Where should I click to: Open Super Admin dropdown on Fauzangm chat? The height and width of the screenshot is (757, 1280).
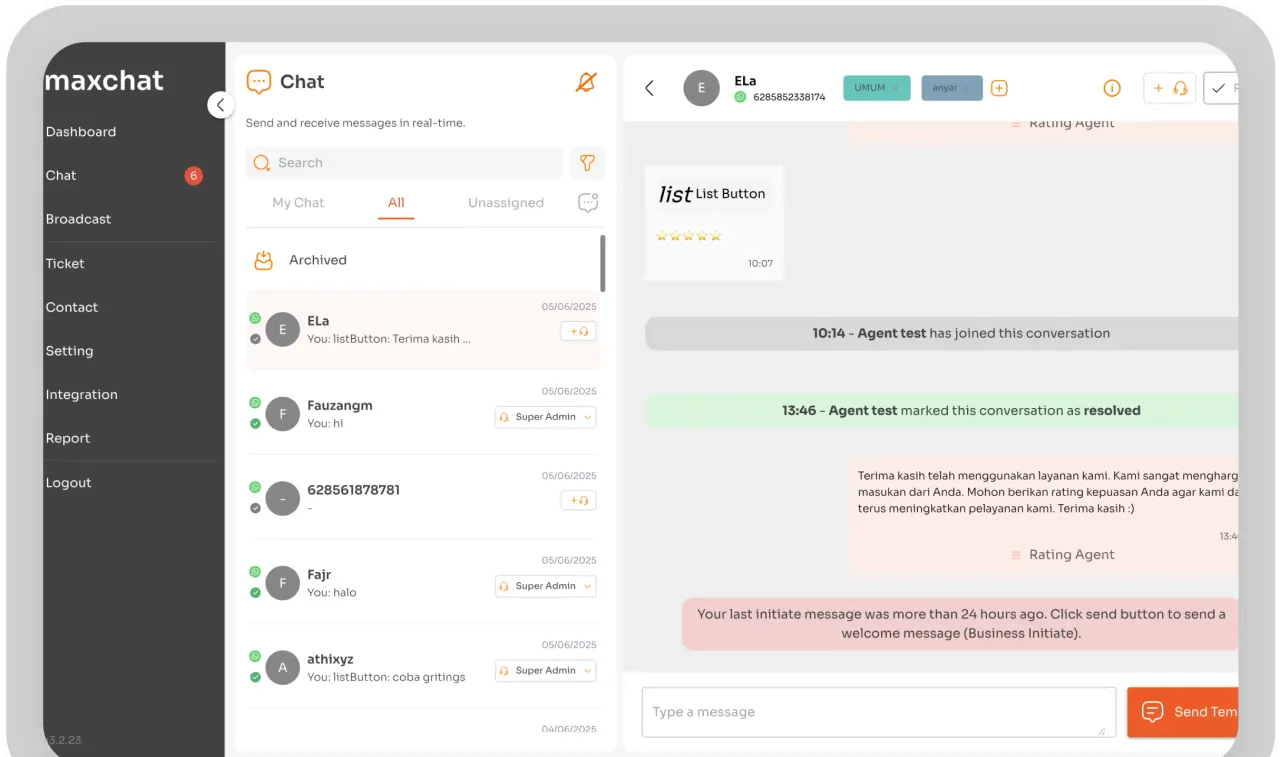[546, 417]
